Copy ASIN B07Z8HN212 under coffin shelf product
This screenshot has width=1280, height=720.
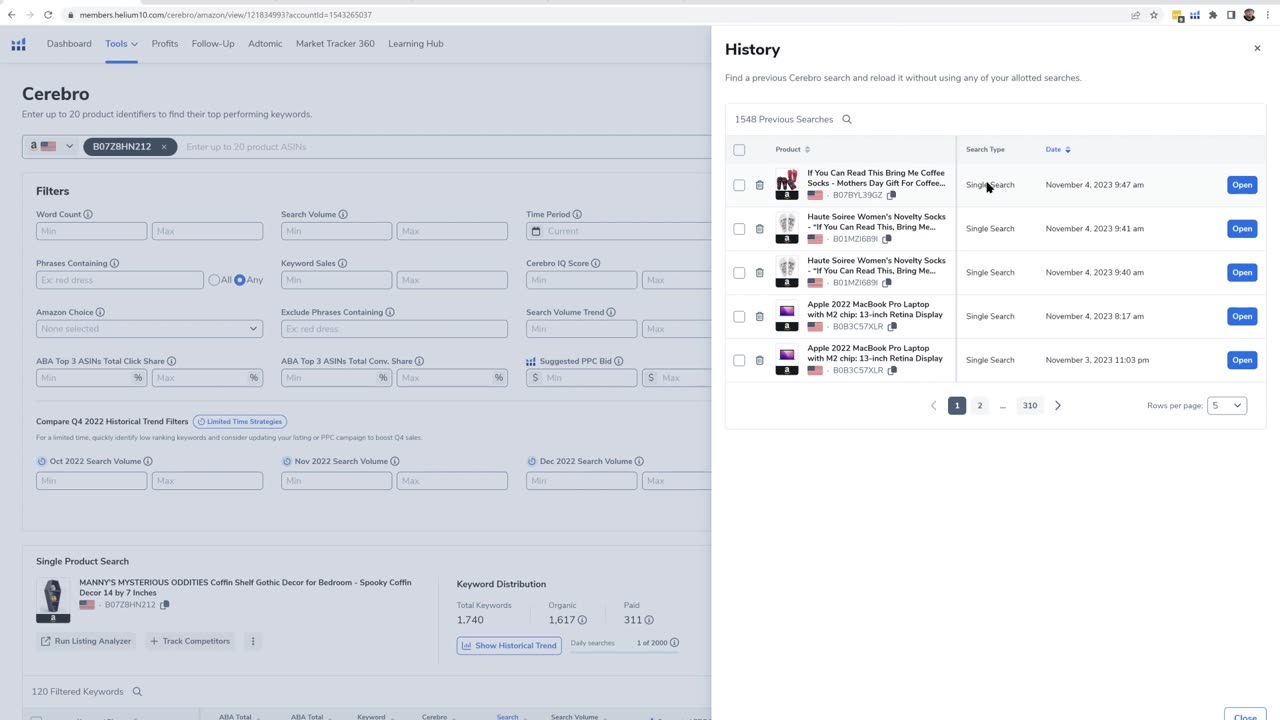[165, 605]
